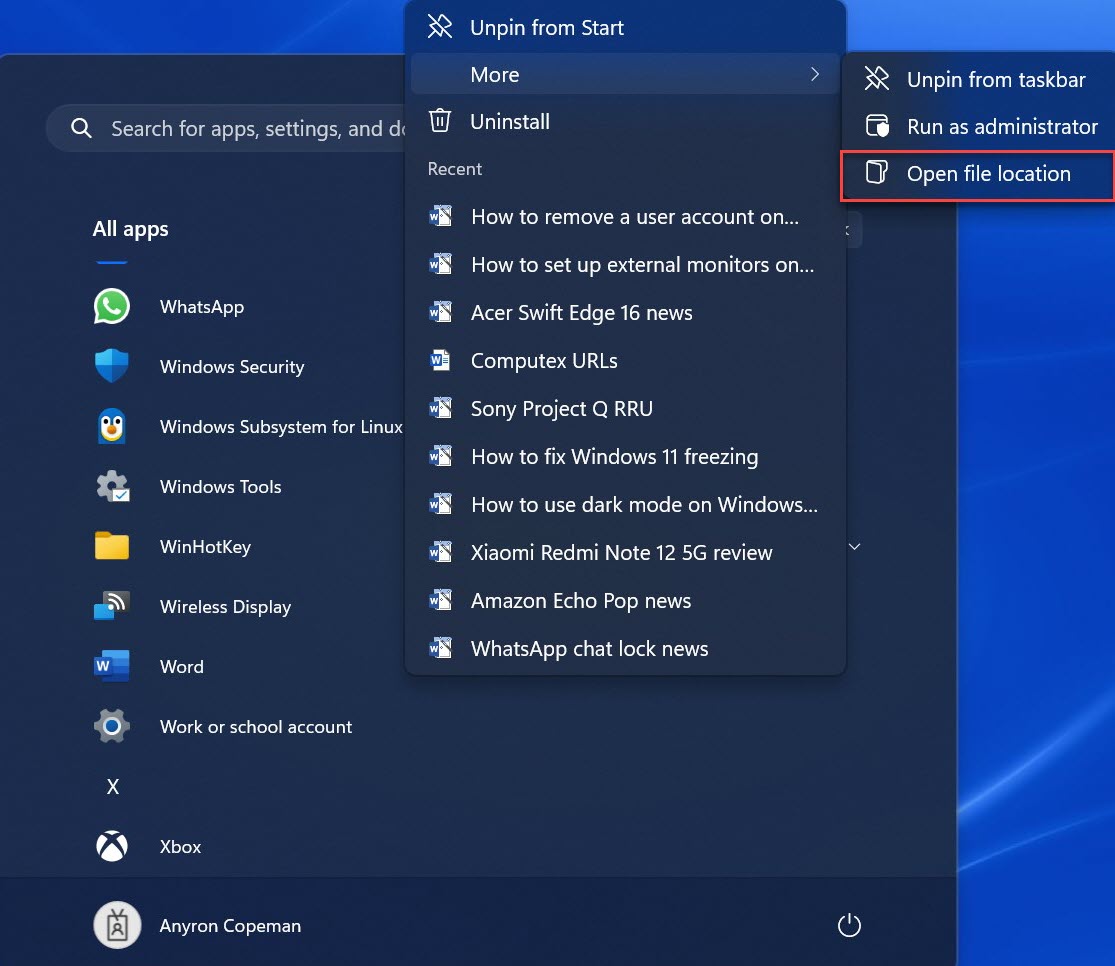This screenshot has width=1115, height=966.
Task: Click the Work or school account gear icon
Action: point(112,726)
